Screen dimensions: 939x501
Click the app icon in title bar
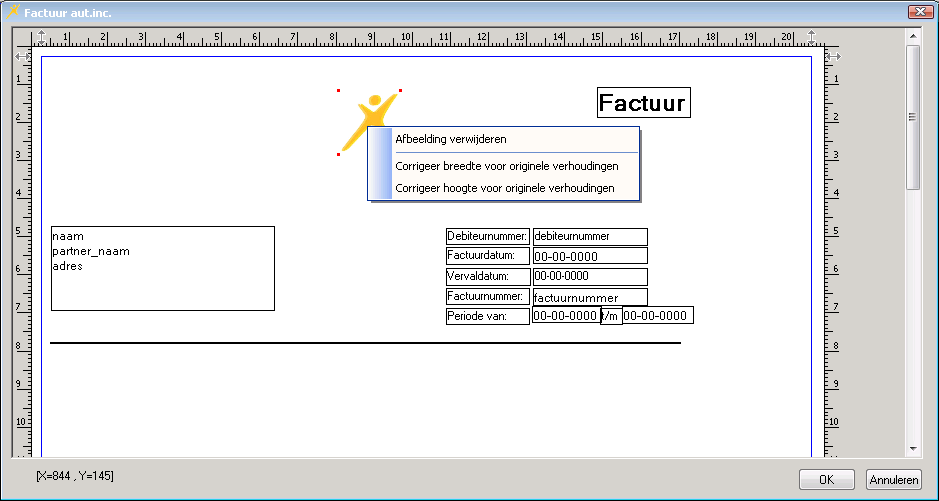(x=12, y=11)
